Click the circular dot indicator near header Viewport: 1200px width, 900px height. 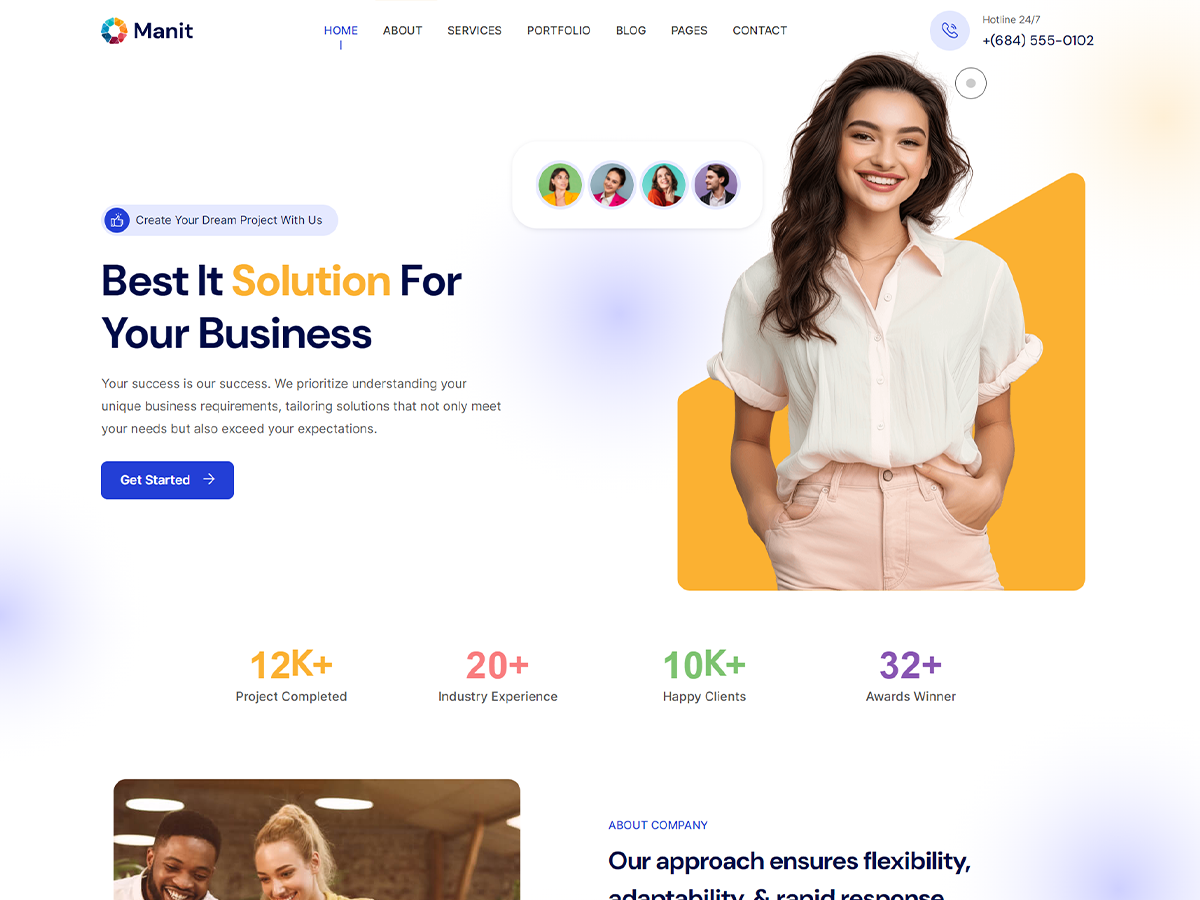click(971, 83)
